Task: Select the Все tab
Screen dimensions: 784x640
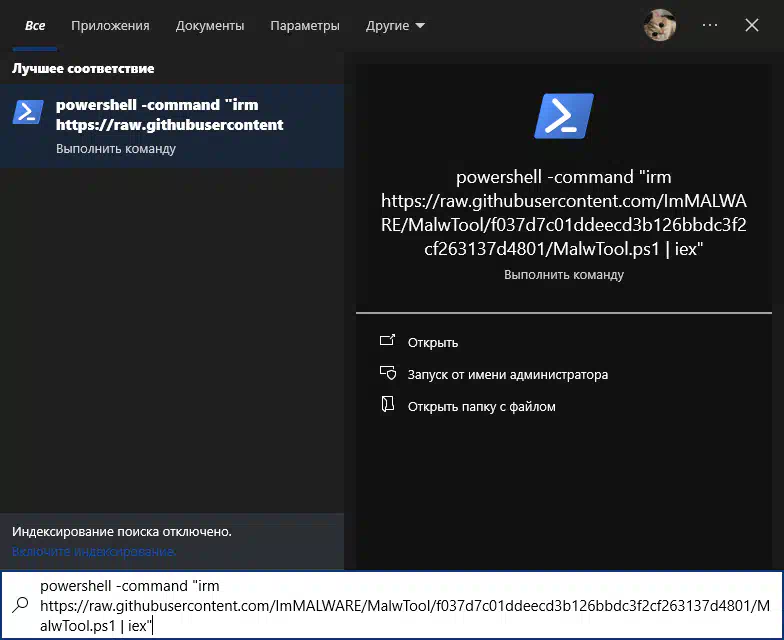Action: pyautogui.click(x=35, y=26)
